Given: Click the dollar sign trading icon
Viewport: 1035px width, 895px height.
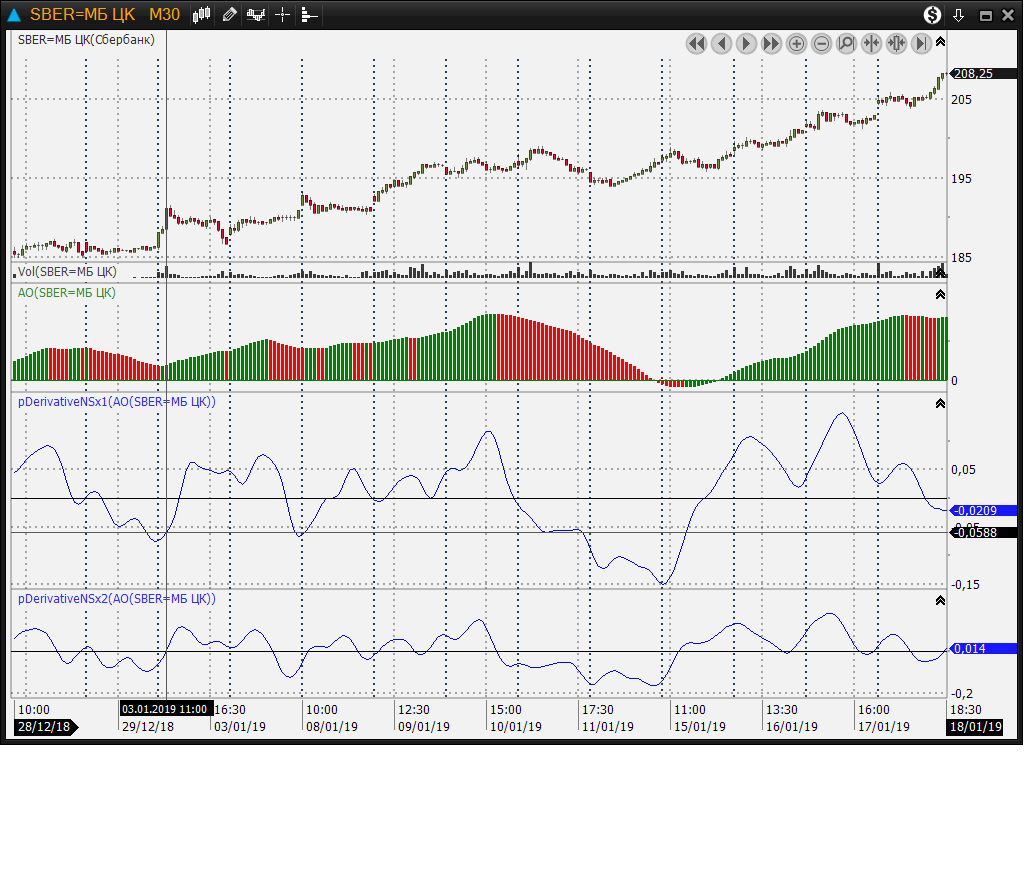Looking at the screenshot, I should (x=932, y=15).
